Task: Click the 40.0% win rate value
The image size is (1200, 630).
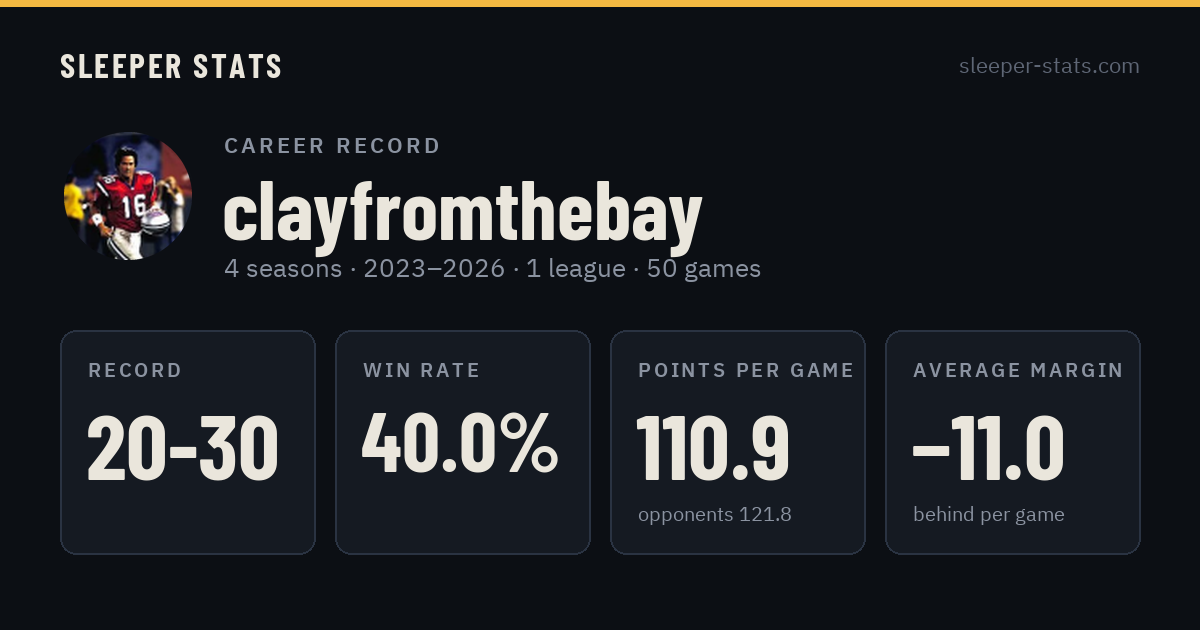Action: [x=460, y=443]
